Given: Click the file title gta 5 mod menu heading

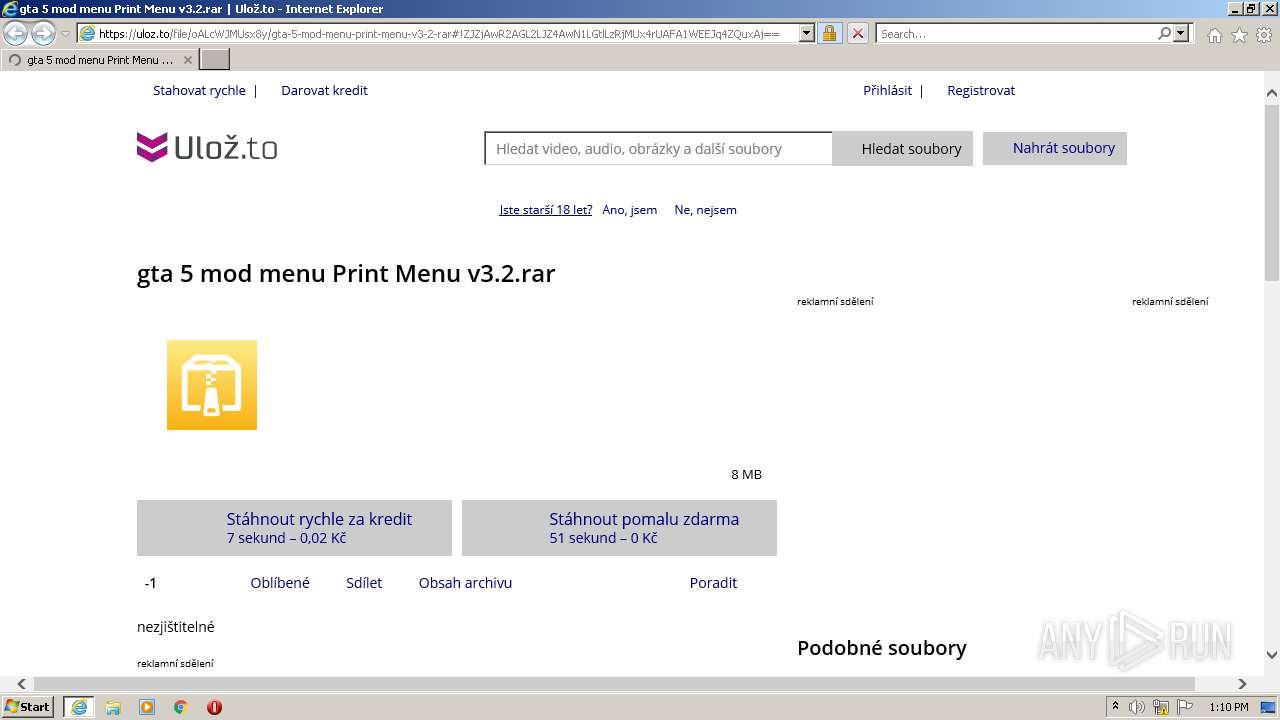Looking at the screenshot, I should tap(346, 273).
